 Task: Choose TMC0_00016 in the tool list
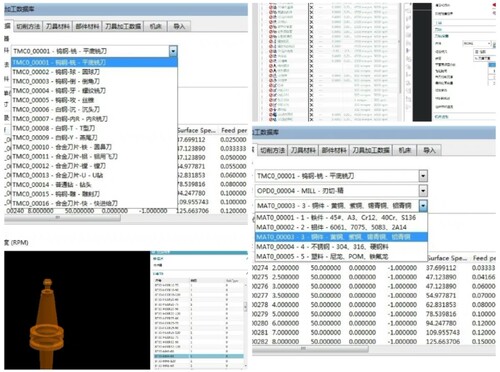coord(94,203)
